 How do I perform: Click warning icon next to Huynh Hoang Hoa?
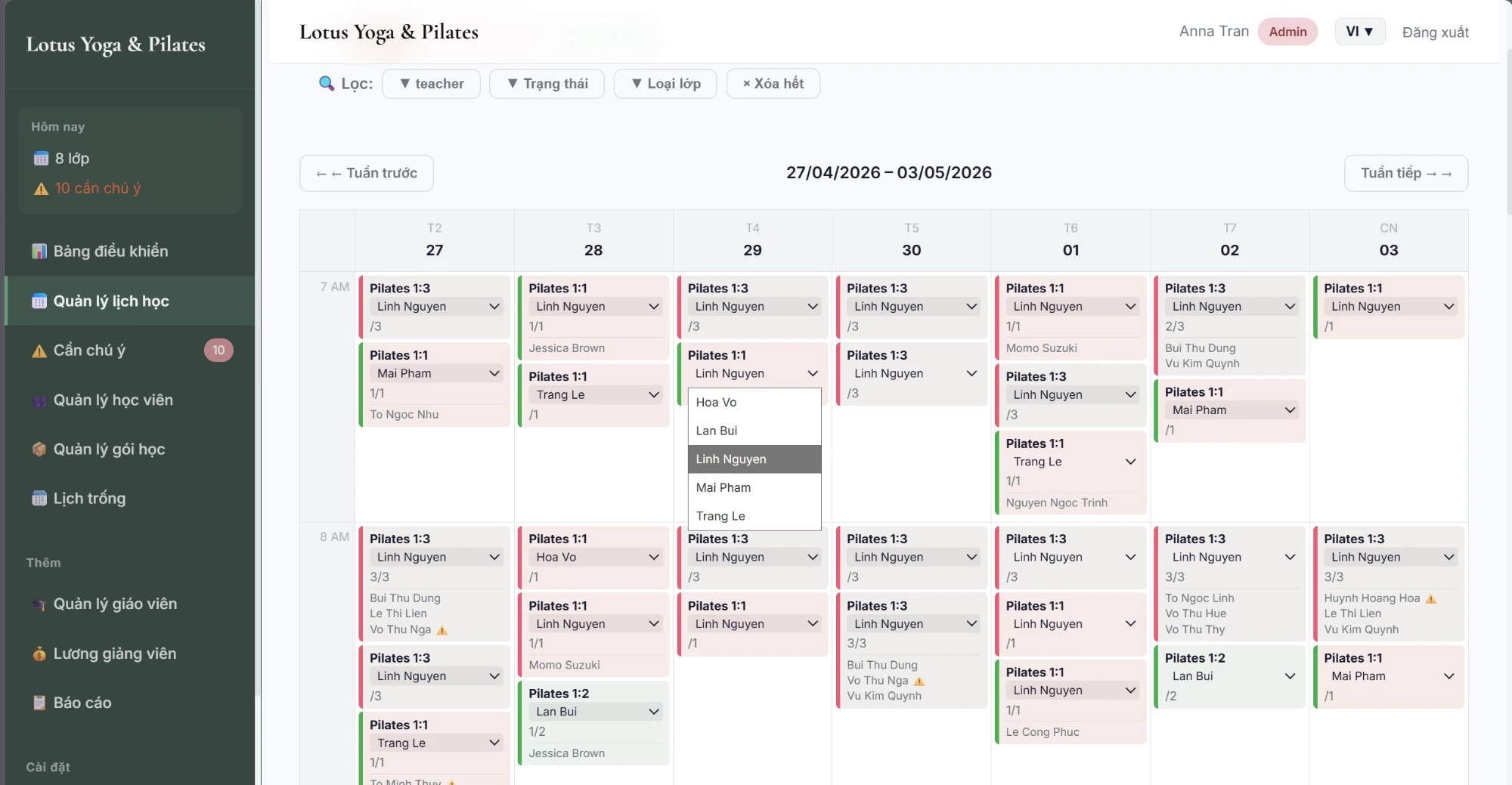pyautogui.click(x=1430, y=598)
